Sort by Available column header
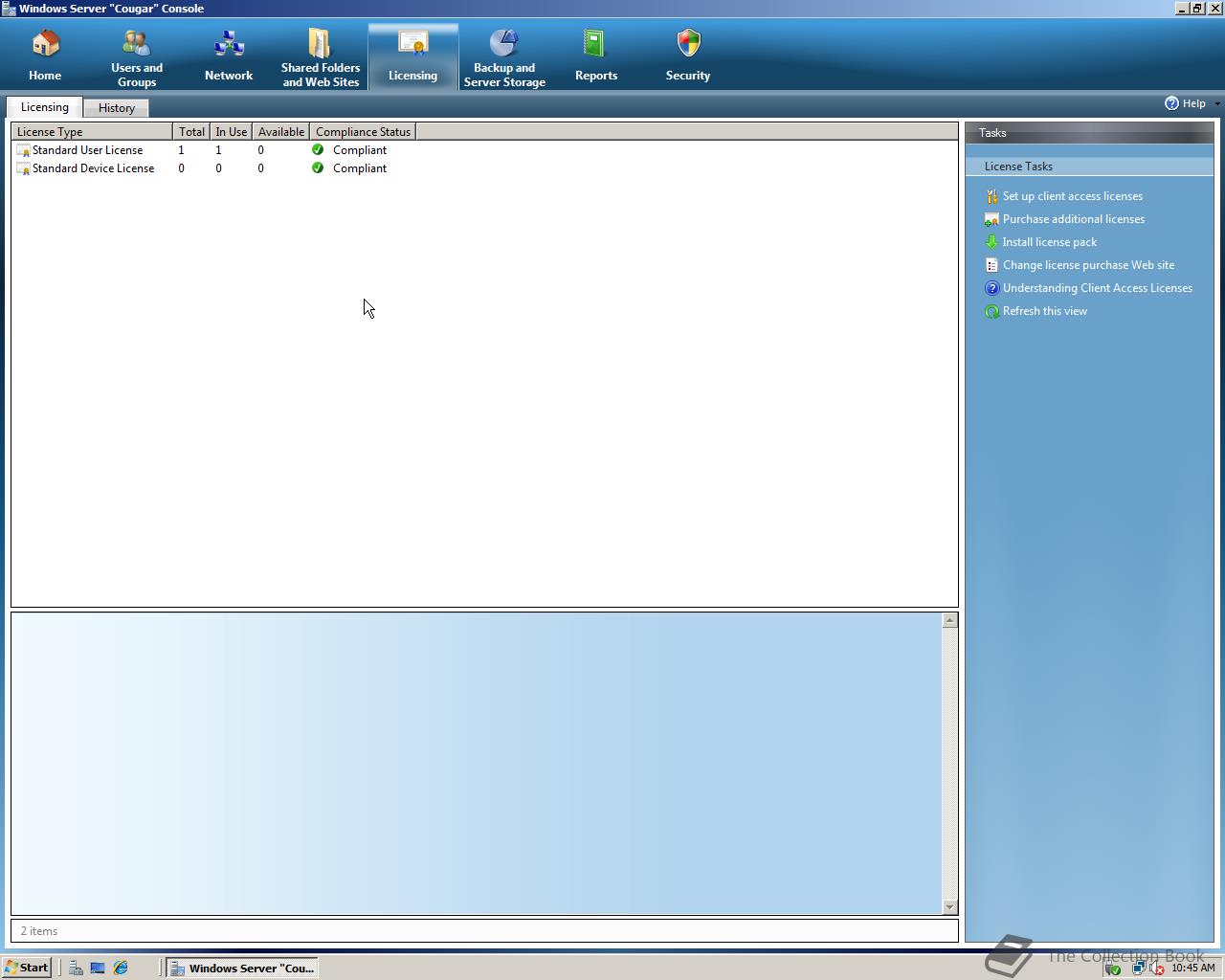Screen dimensions: 1225x980 (x=281, y=132)
